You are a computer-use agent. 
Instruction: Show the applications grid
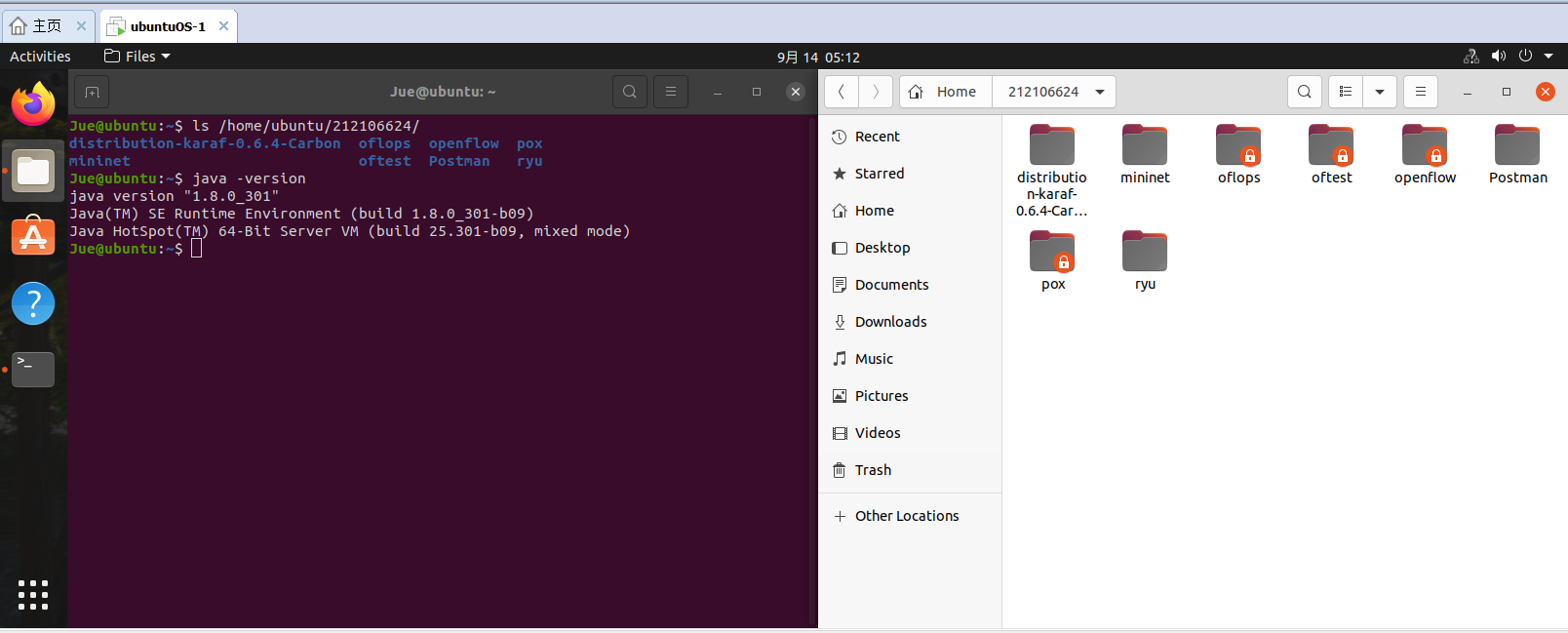click(x=33, y=594)
